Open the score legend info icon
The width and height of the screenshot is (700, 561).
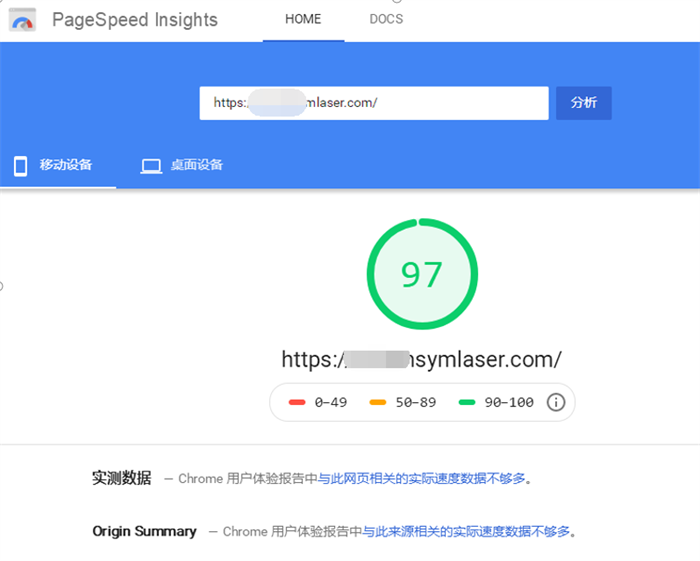(x=556, y=402)
